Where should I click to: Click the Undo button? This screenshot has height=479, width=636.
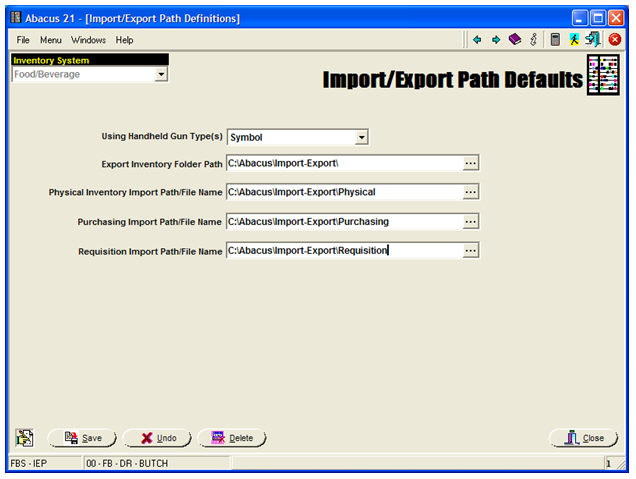(158, 438)
